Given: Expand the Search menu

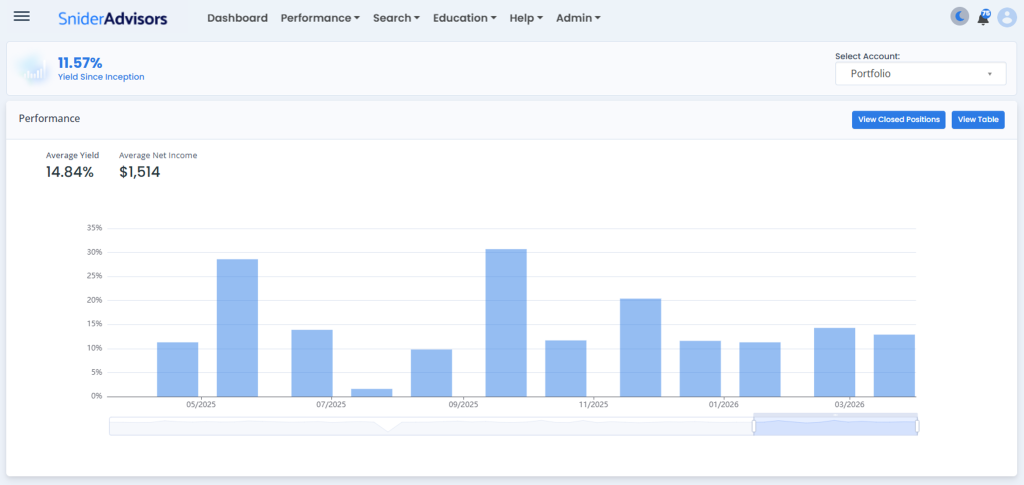Looking at the screenshot, I should coord(396,18).
